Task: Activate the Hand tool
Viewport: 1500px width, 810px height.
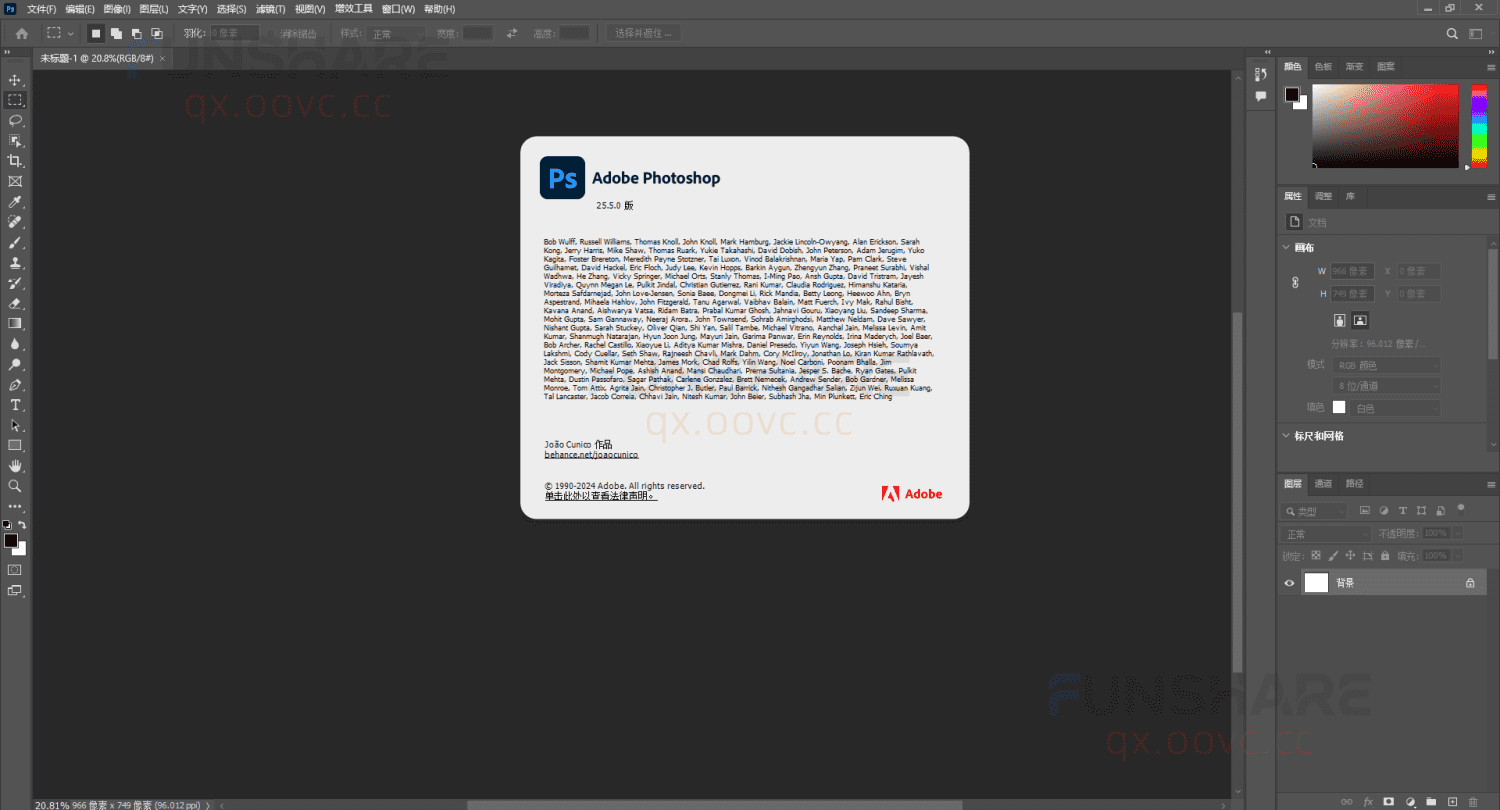Action: pyautogui.click(x=15, y=465)
